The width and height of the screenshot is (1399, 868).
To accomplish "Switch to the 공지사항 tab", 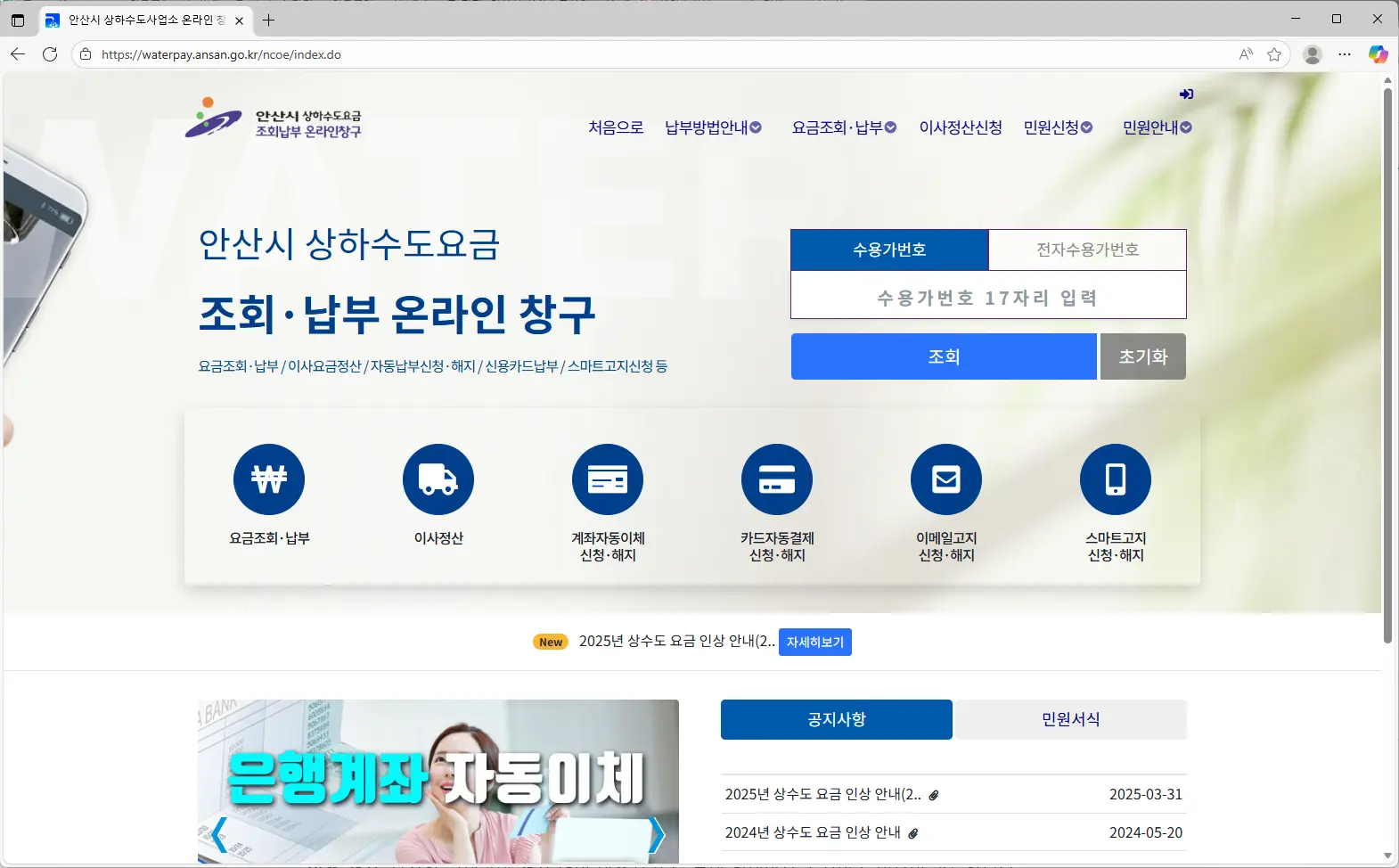I will [837, 719].
